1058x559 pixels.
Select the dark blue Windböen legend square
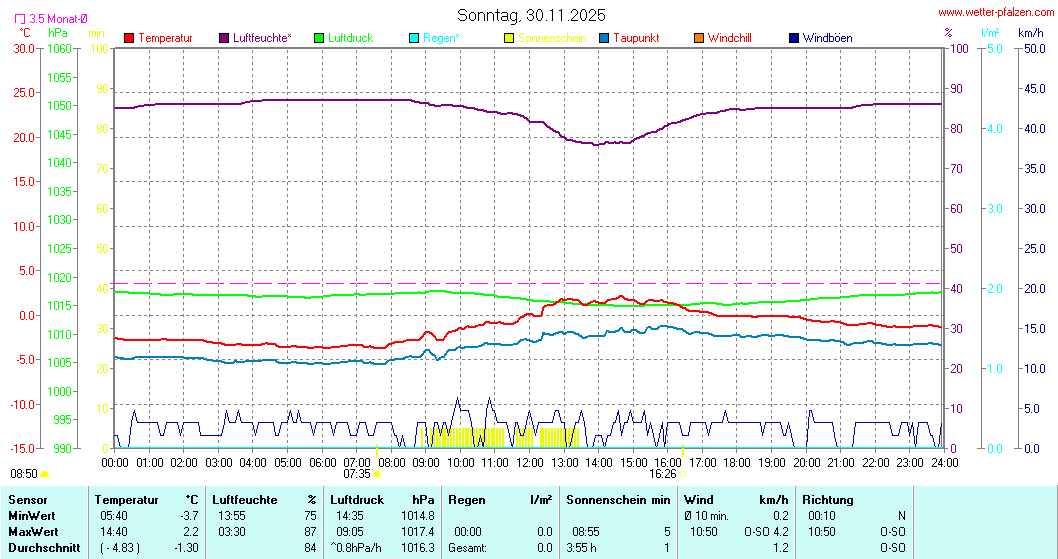[x=794, y=38]
